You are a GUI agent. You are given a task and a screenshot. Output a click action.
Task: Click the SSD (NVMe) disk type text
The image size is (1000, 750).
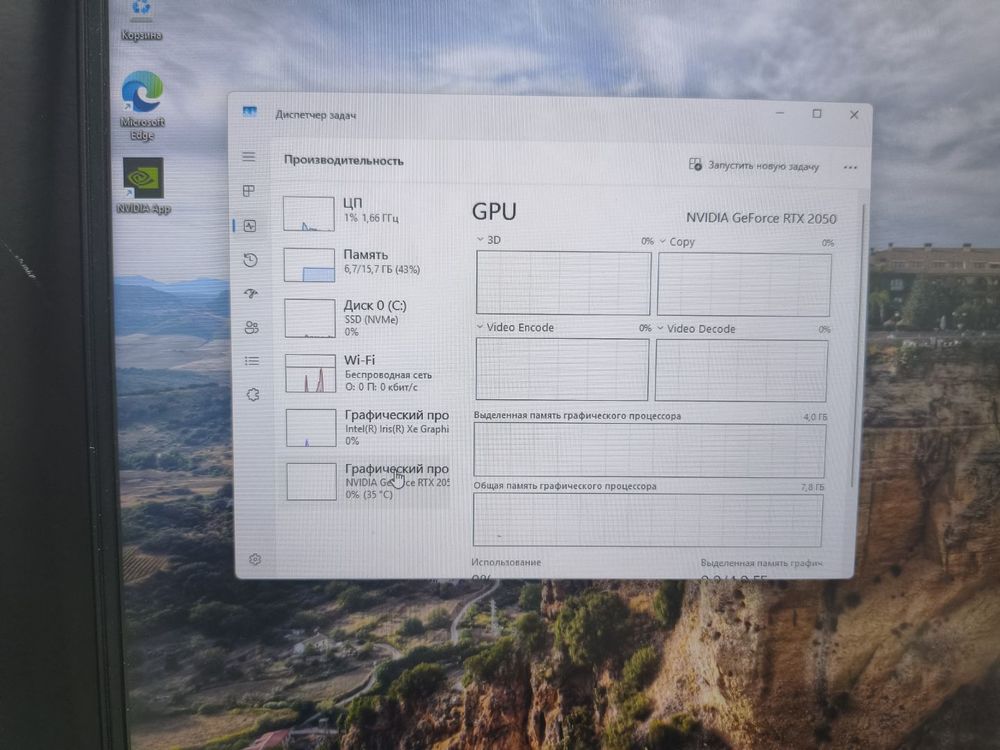tap(372, 320)
